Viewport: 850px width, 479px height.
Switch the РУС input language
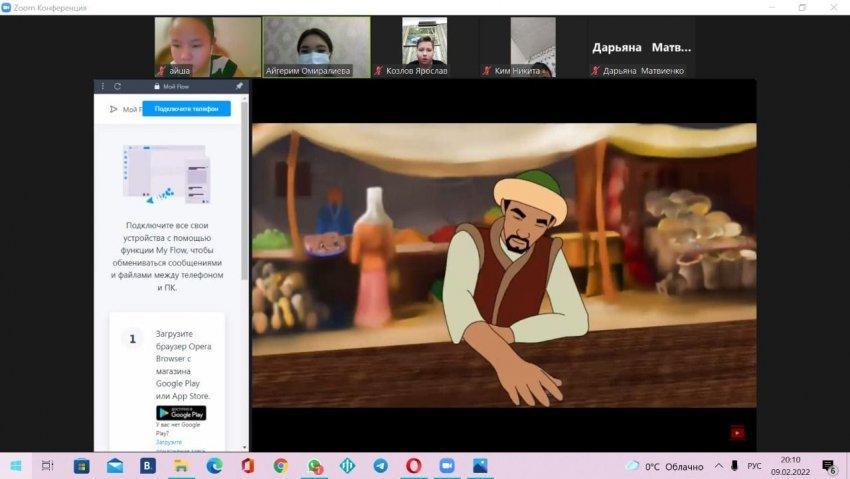pos(755,466)
